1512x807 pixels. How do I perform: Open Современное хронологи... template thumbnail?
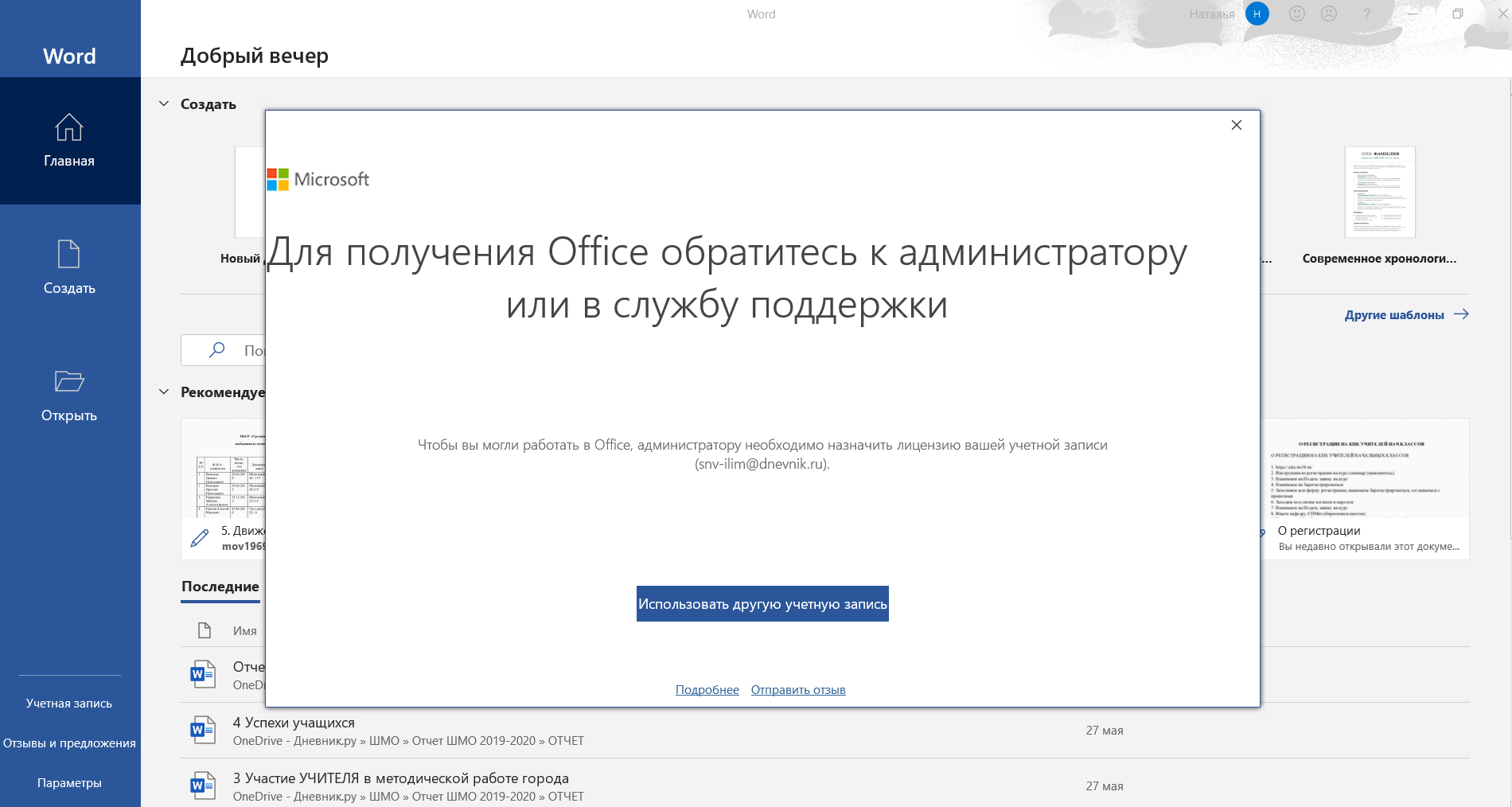pyautogui.click(x=1380, y=192)
